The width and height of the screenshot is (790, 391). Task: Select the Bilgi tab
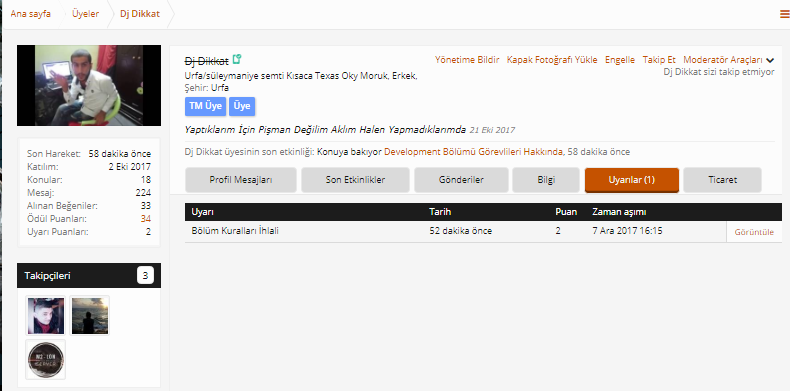546,180
